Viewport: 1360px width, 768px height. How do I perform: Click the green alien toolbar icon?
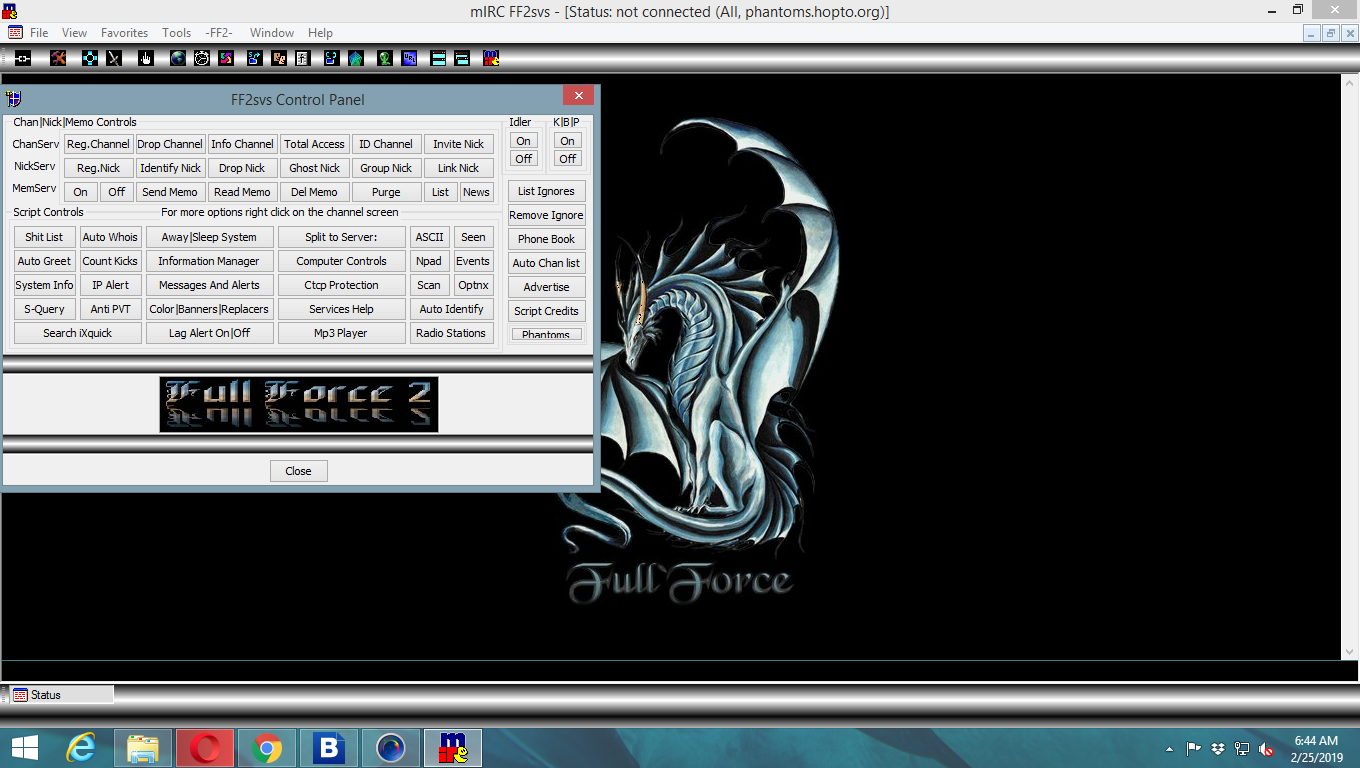(x=385, y=58)
